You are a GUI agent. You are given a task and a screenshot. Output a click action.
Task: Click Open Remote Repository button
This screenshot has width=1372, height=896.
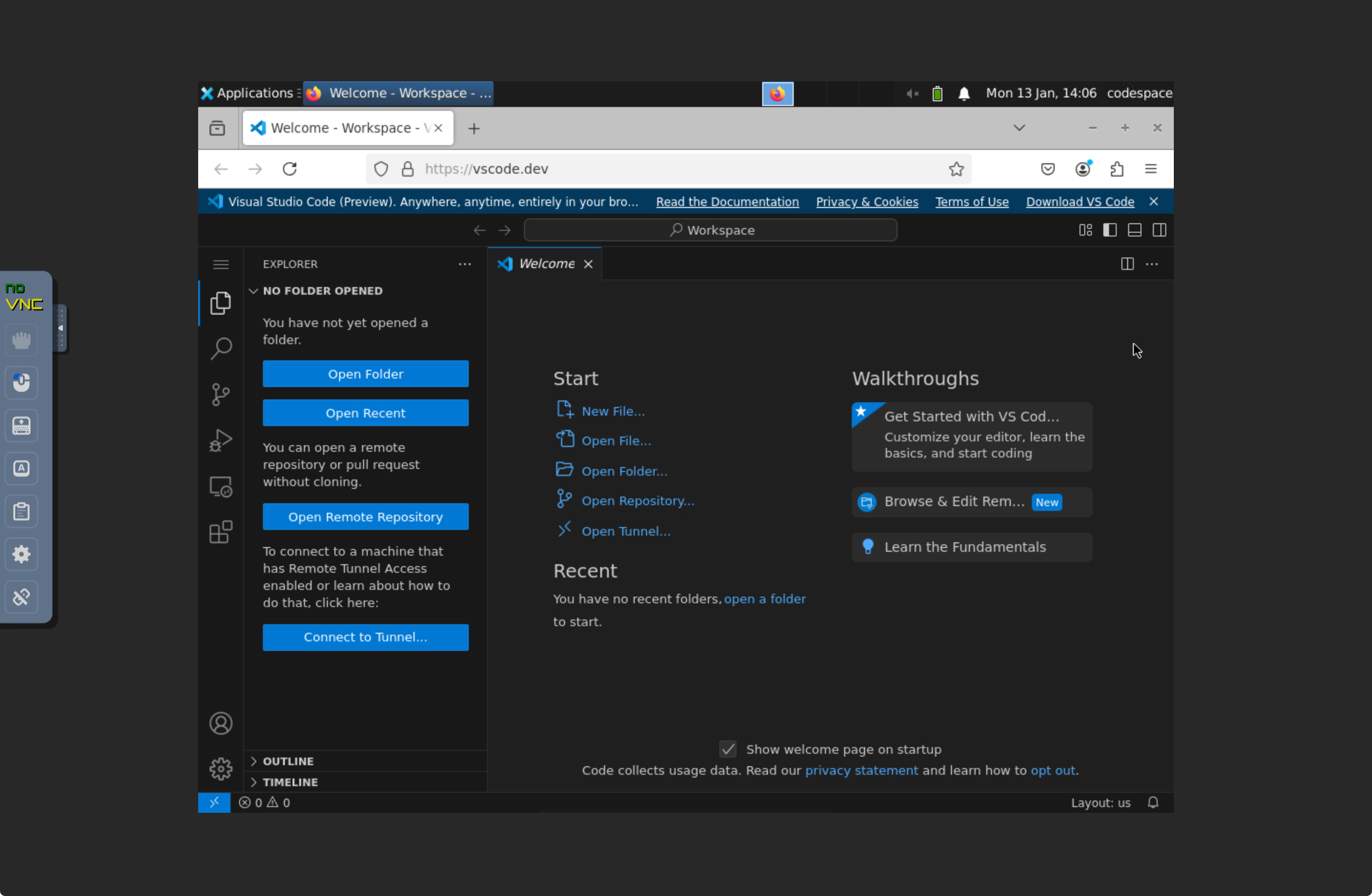366,517
